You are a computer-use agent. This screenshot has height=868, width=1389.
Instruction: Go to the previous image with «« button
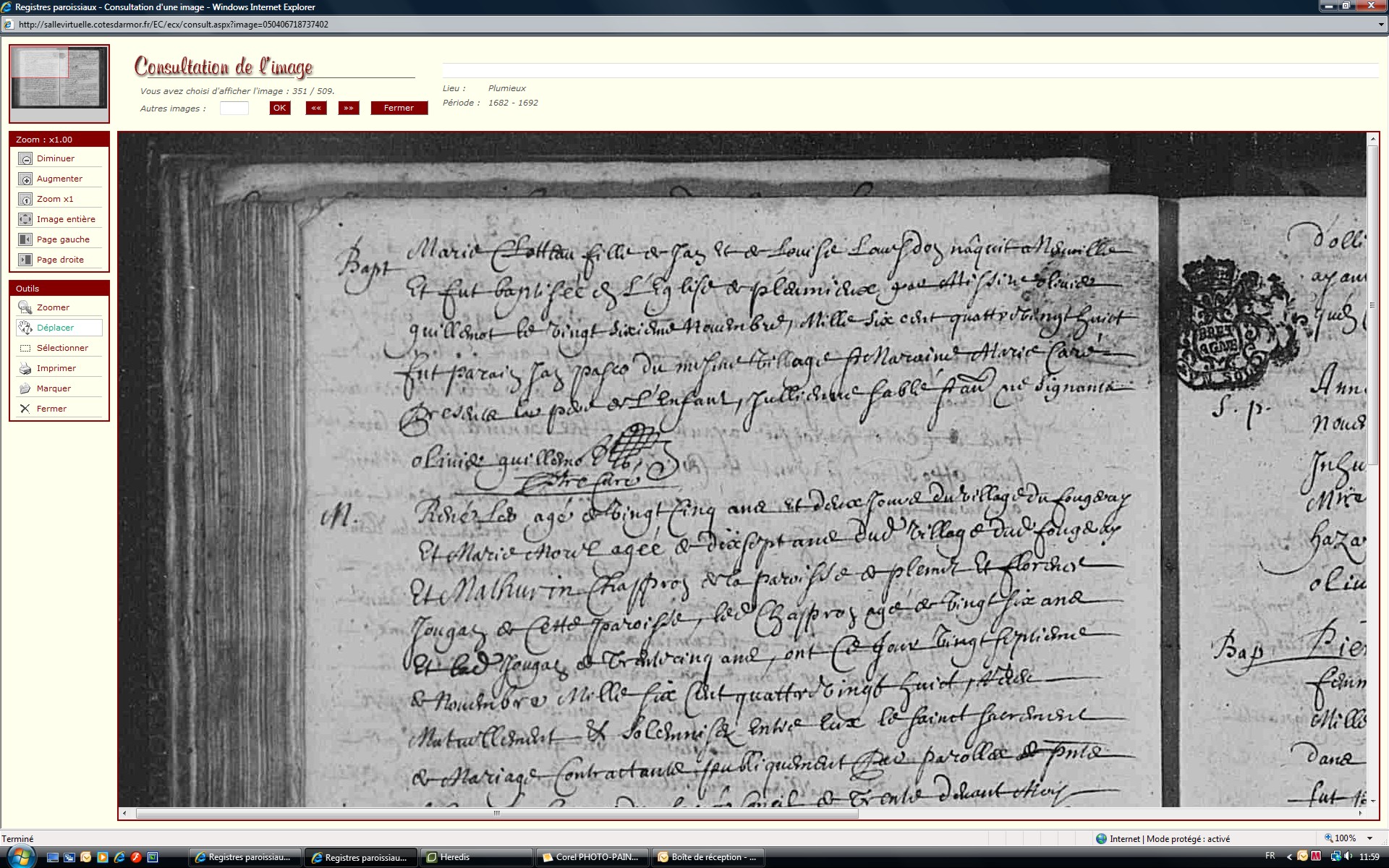tap(316, 108)
